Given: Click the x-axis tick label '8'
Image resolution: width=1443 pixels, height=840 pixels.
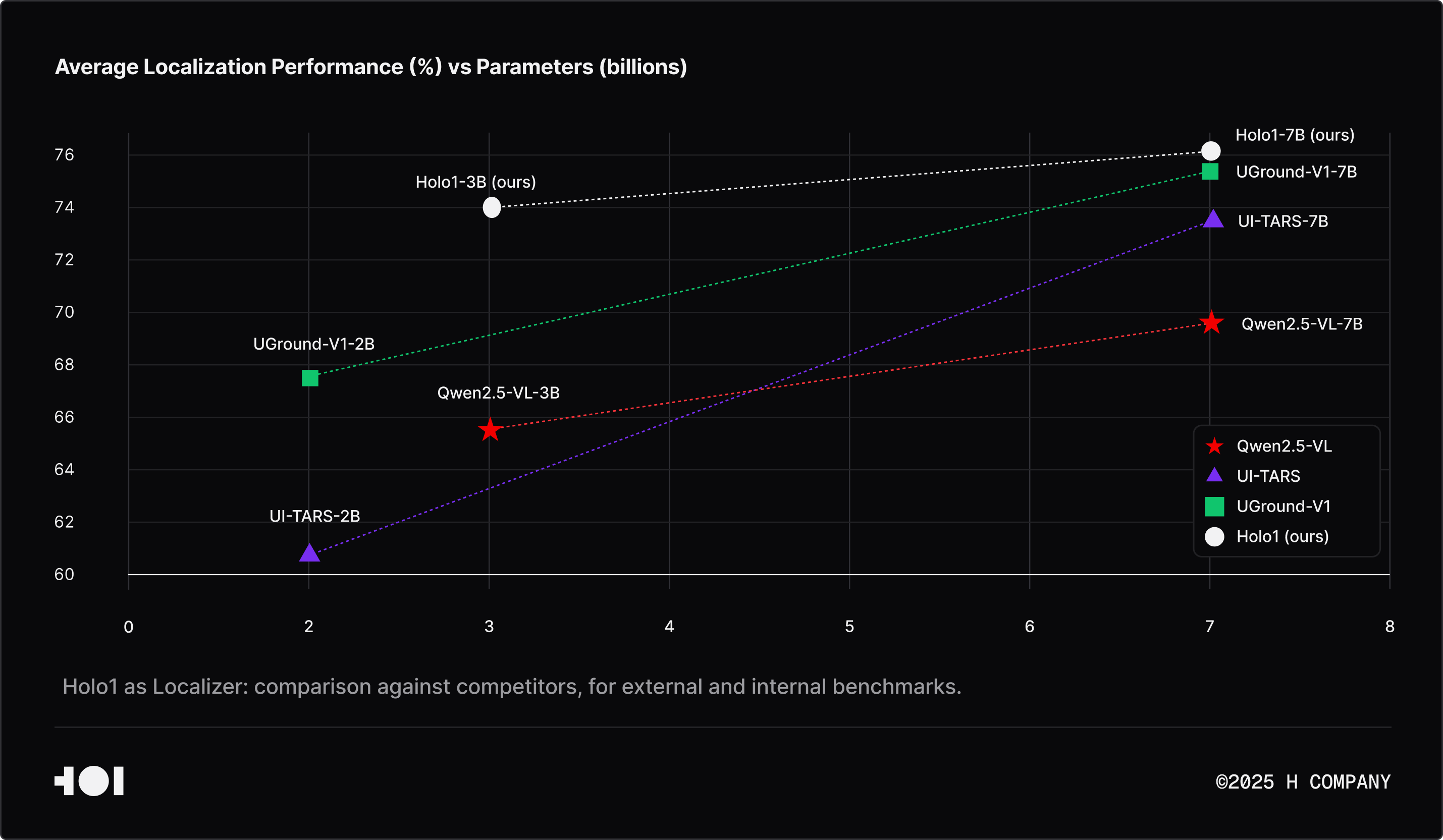Looking at the screenshot, I should pos(1389,627).
